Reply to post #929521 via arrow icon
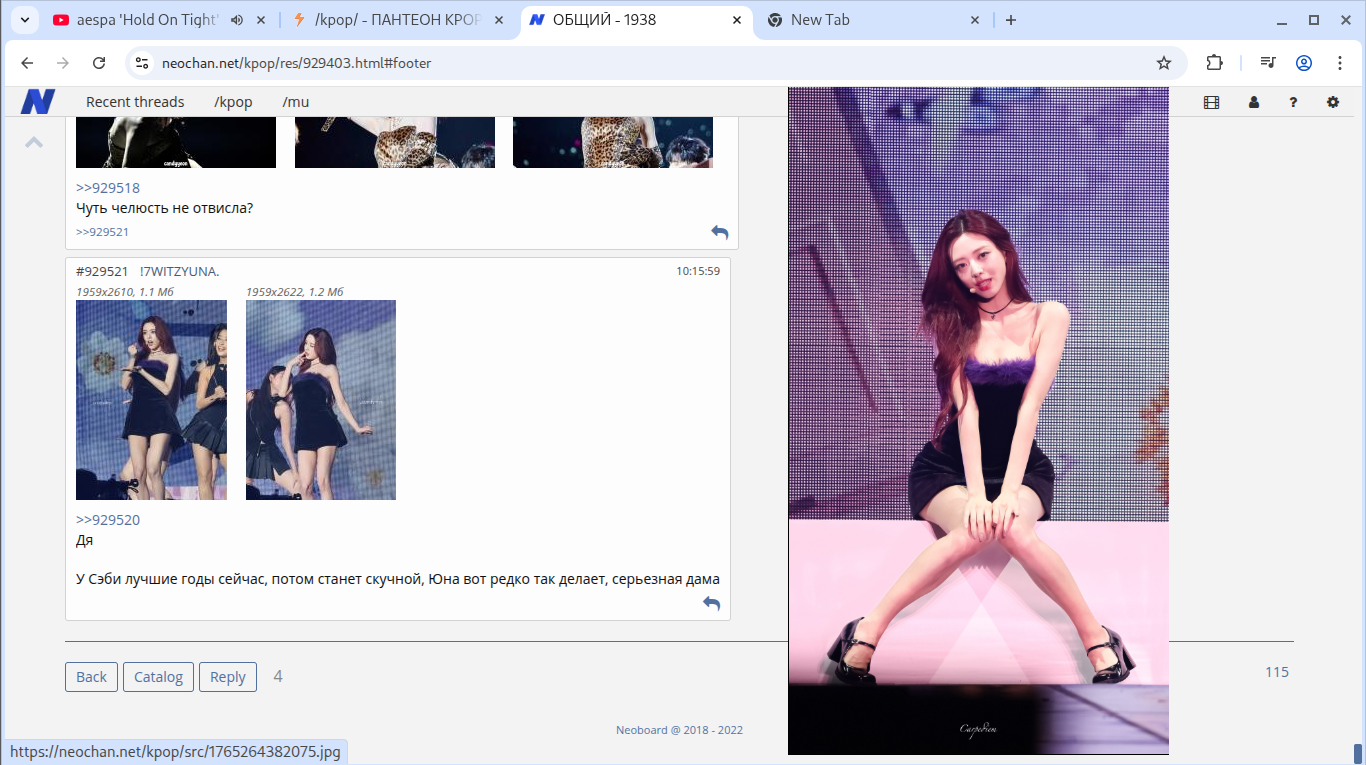This screenshot has height=765, width=1366. [x=712, y=603]
